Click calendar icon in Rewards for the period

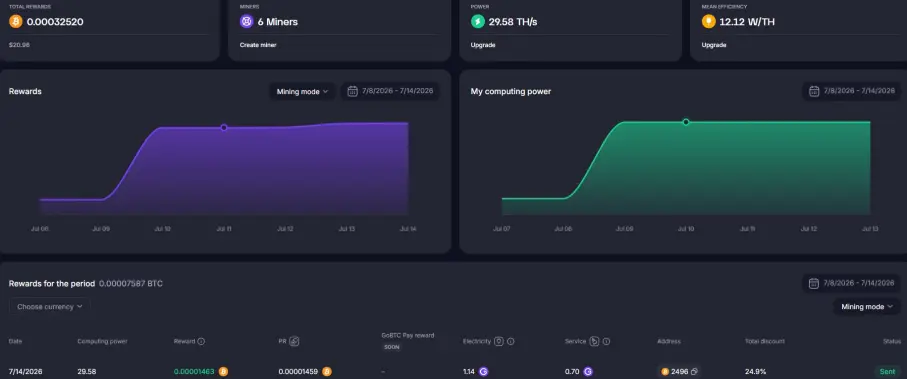point(814,283)
